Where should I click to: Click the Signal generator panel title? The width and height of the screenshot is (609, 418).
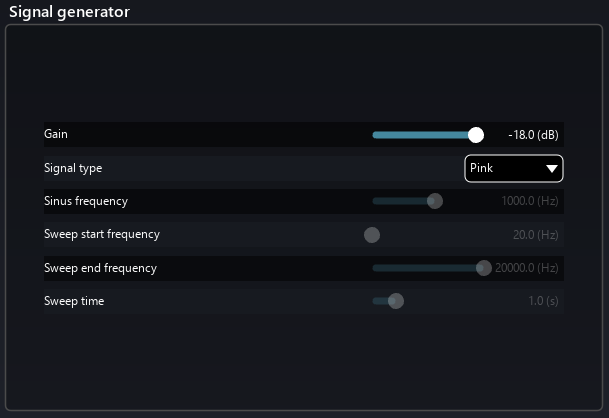pyautogui.click(x=69, y=12)
